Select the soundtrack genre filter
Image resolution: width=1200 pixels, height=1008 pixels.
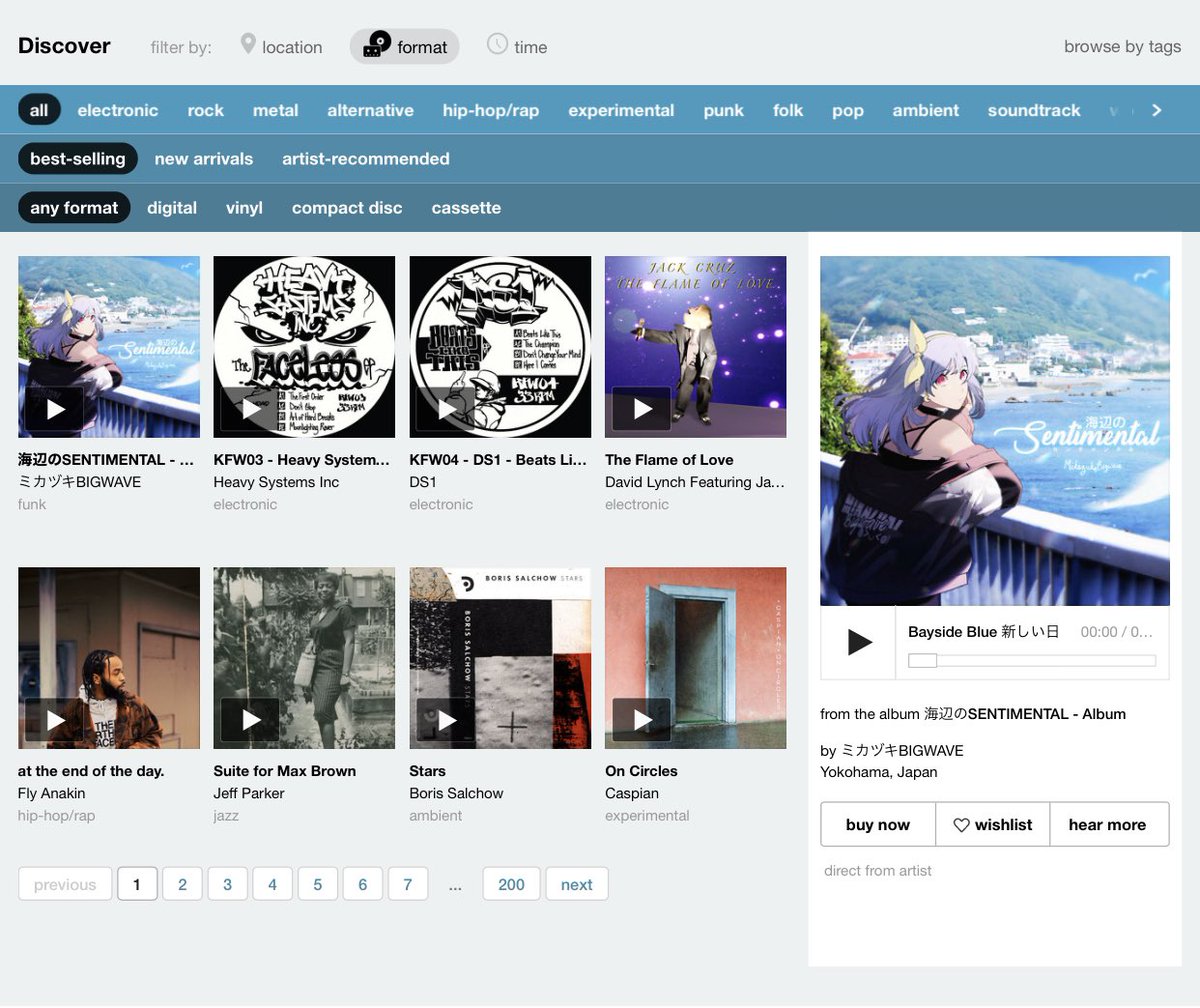pos(1034,110)
